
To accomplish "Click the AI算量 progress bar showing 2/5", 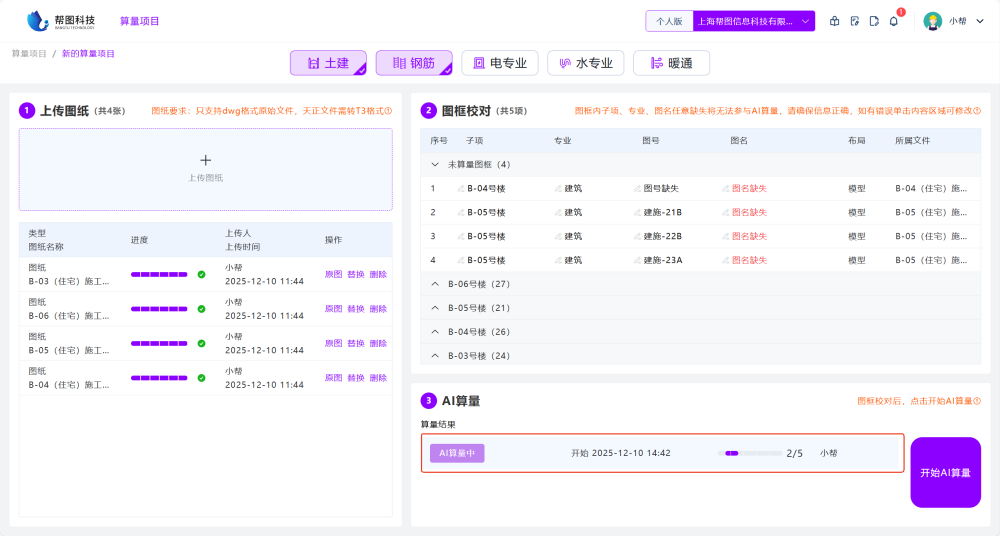I will tap(750, 453).
